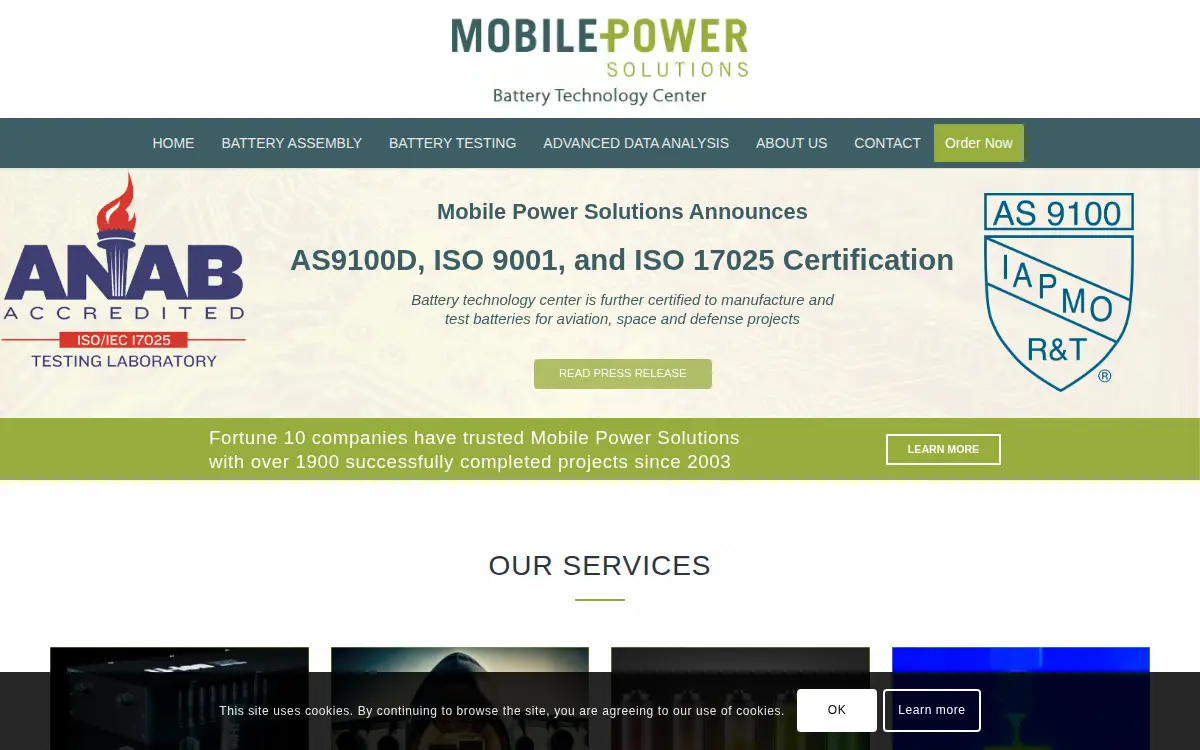Navigate to the CONTACT page
Viewport: 1200px width, 750px height.
(887, 143)
